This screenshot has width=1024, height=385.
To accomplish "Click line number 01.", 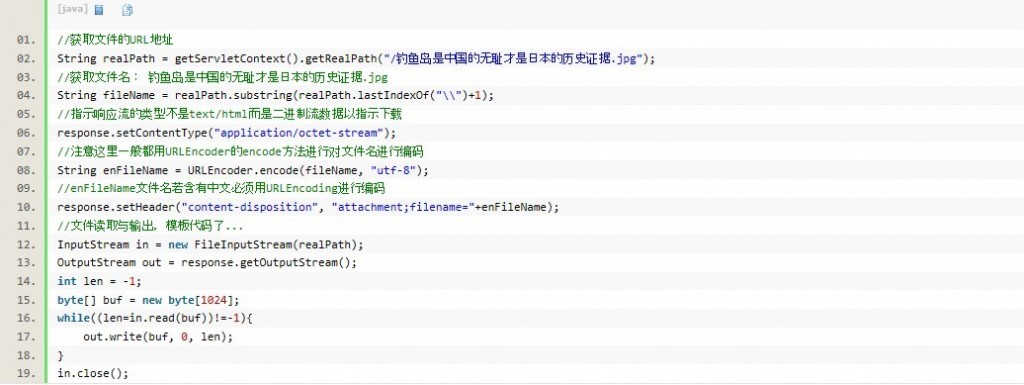I will [27, 40].
